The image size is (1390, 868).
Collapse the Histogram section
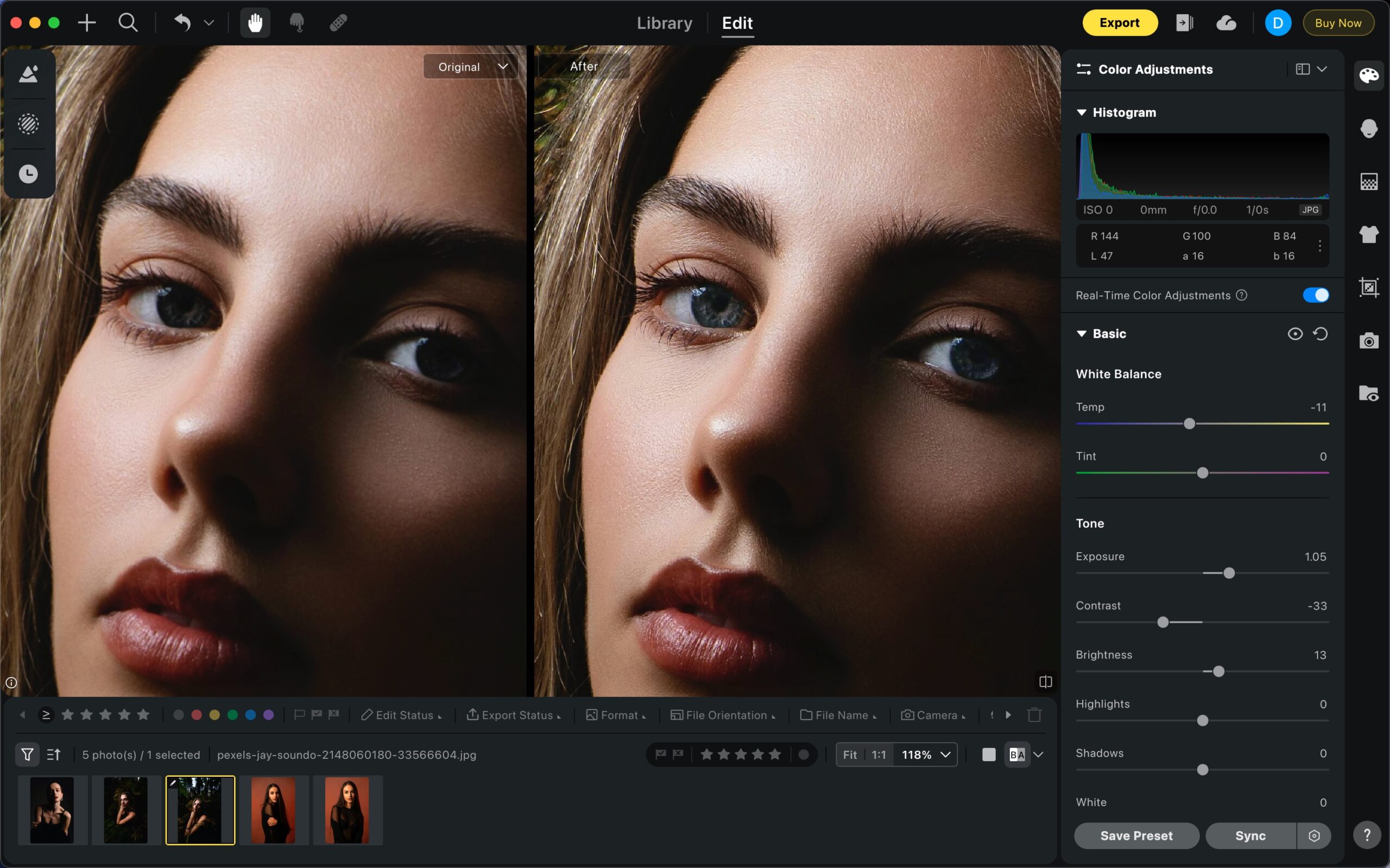click(x=1082, y=112)
